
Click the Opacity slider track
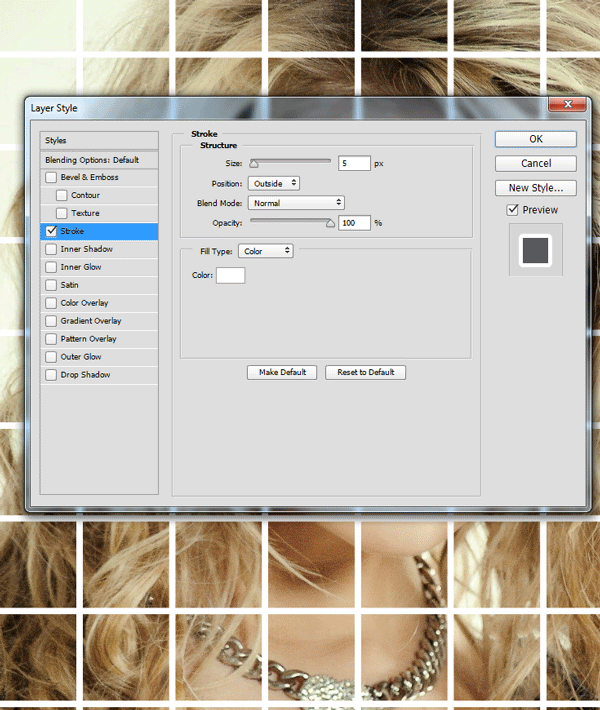coord(290,222)
